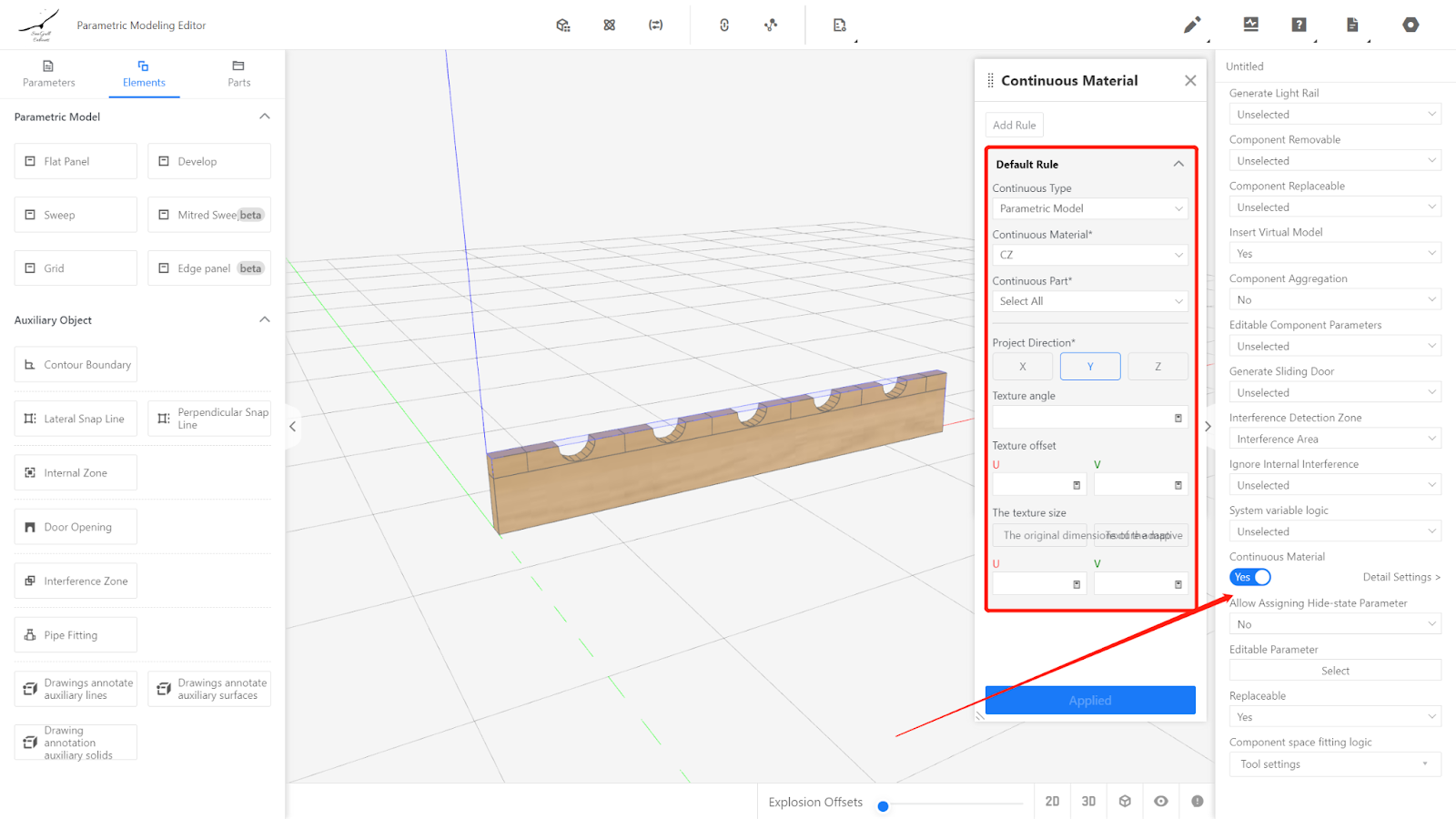The width and height of the screenshot is (1456, 819).
Task: Click the Explosion Offsets slider handle
Action: pos(883,806)
